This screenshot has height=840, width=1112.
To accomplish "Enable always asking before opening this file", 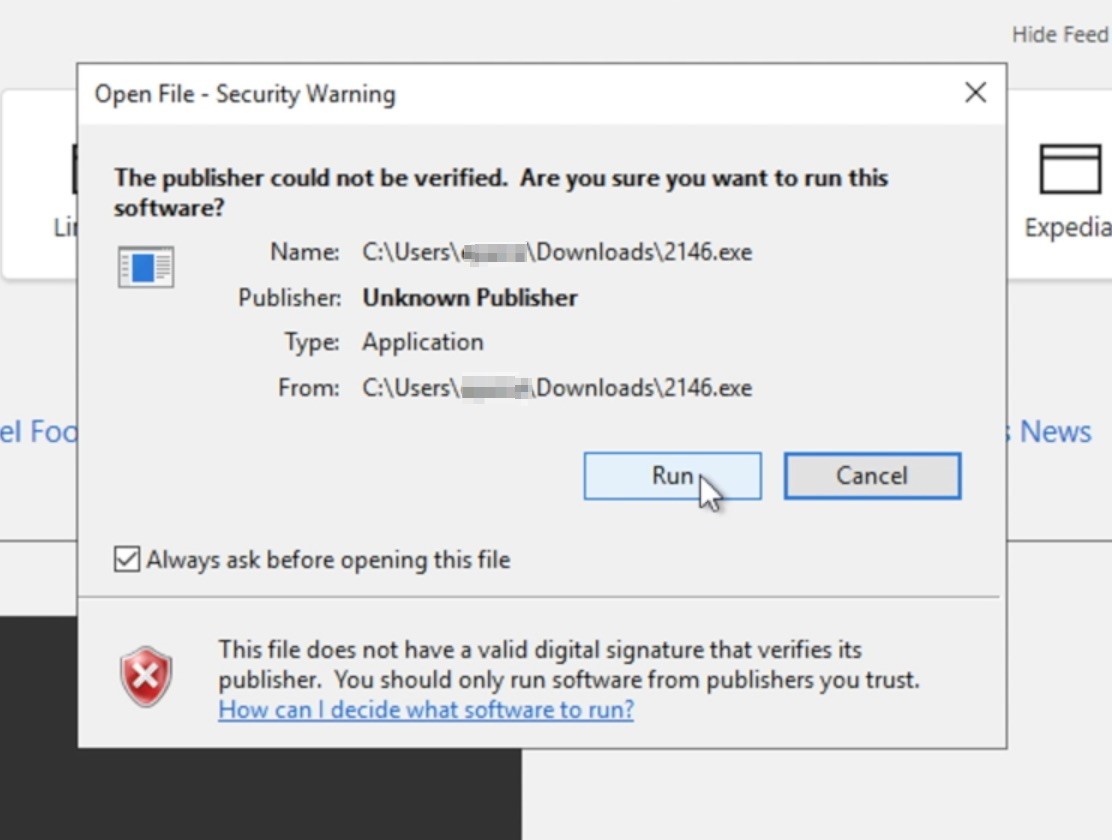I will tap(126, 559).
